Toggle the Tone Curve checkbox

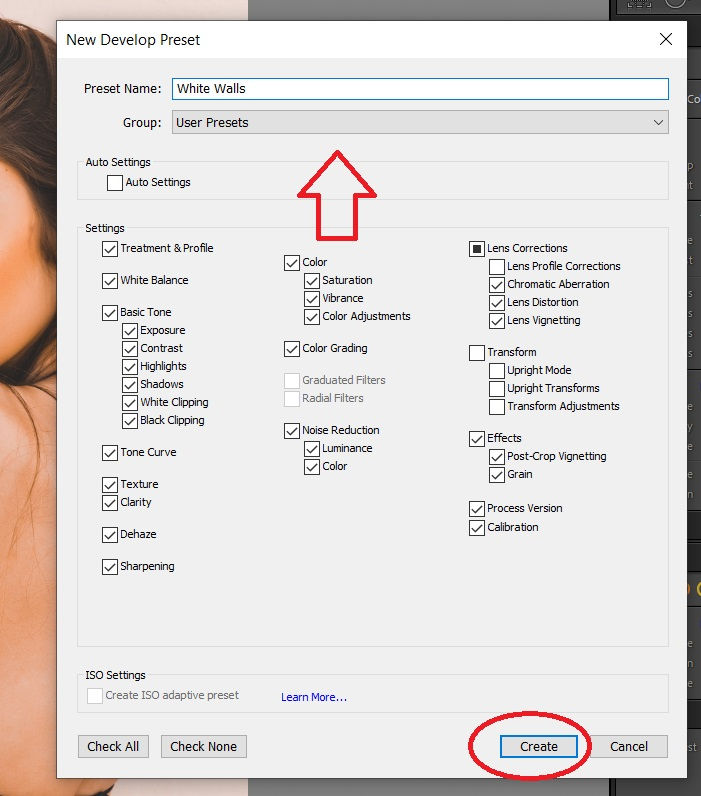110,453
